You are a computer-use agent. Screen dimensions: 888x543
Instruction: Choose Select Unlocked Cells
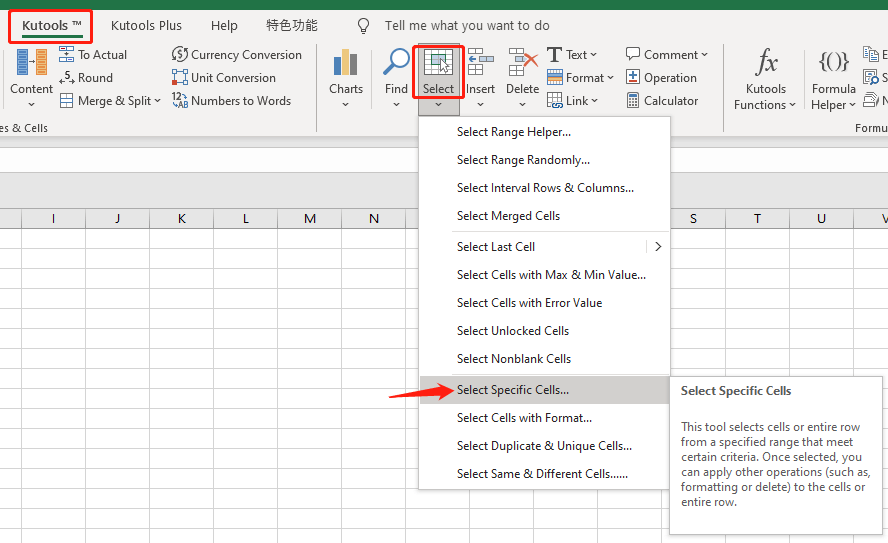(x=544, y=331)
